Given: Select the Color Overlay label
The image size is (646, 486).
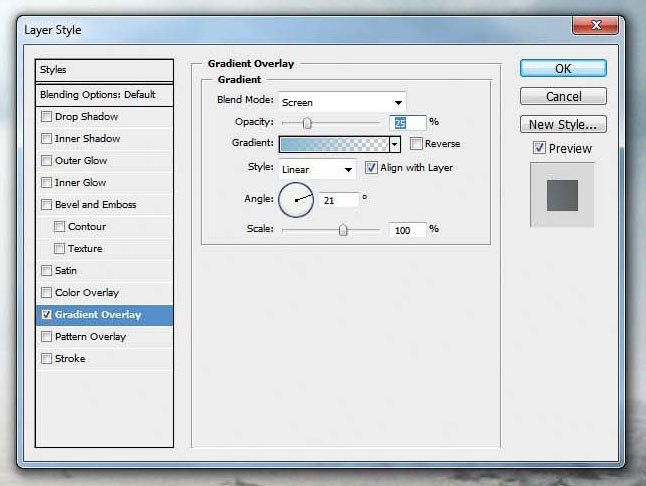Looking at the screenshot, I should click(x=87, y=293).
